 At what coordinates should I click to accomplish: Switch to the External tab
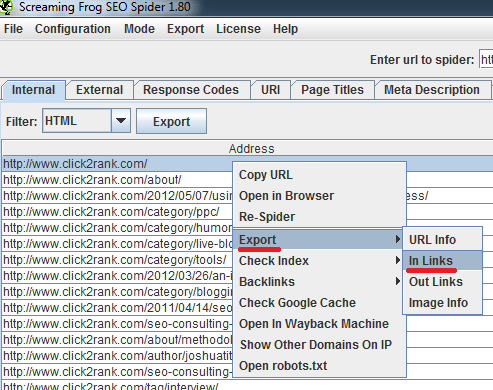click(99, 90)
